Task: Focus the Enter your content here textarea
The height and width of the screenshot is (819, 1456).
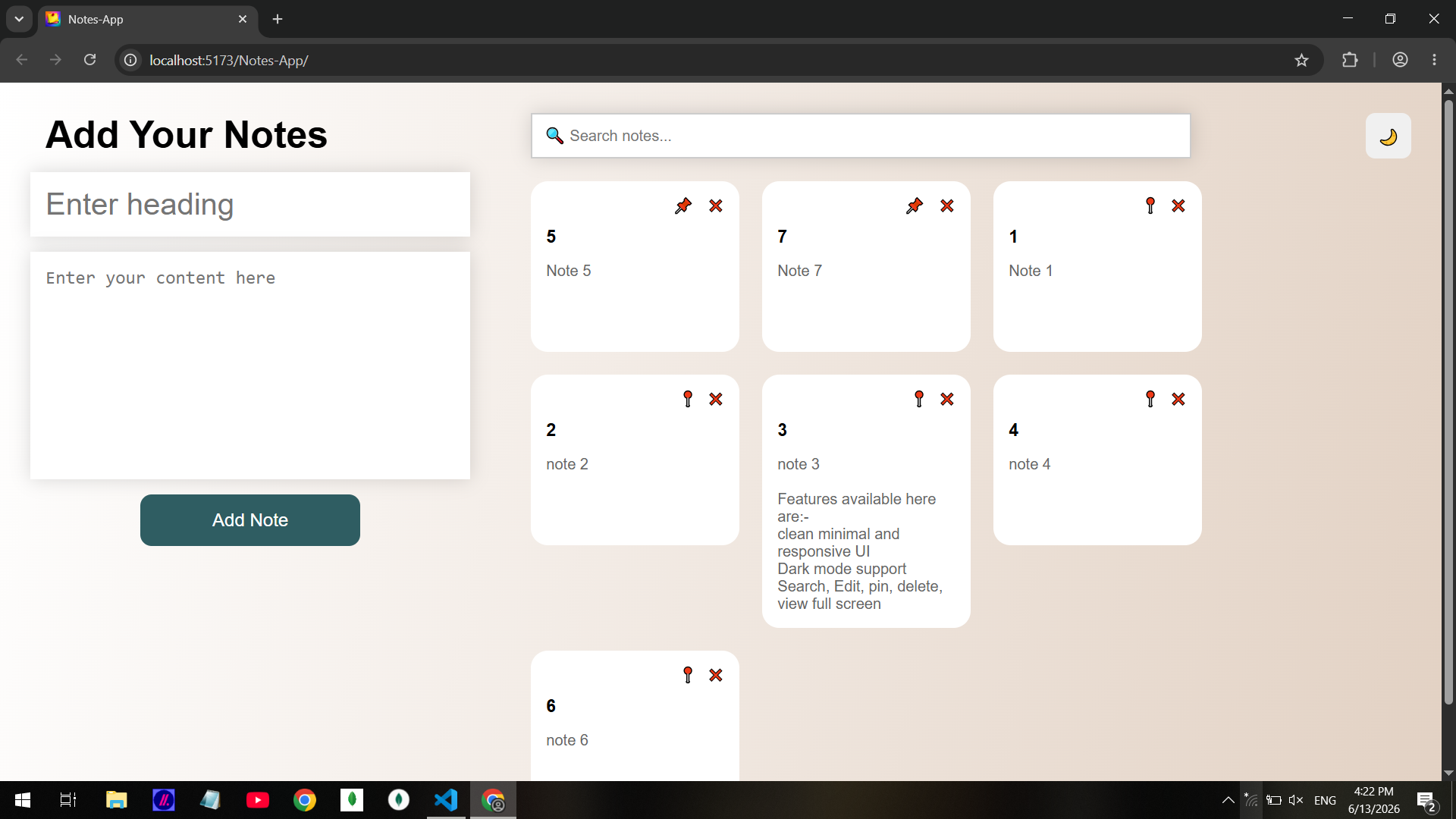Action: (x=250, y=366)
